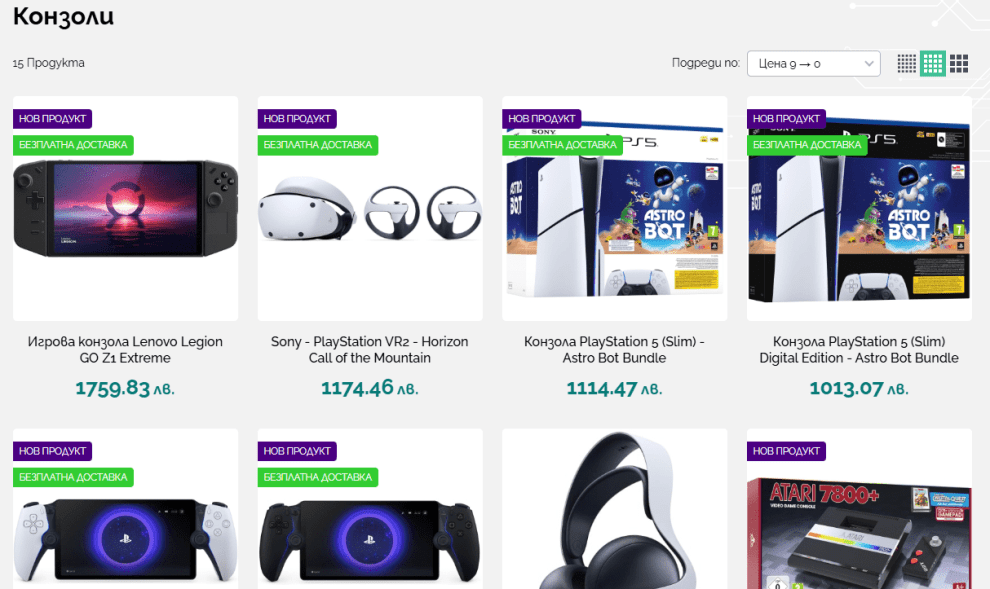Click 'Игрова конзола Lenovo Legion GO Z1 Extreme' title
Screen dimensions: 990x589
coord(125,350)
